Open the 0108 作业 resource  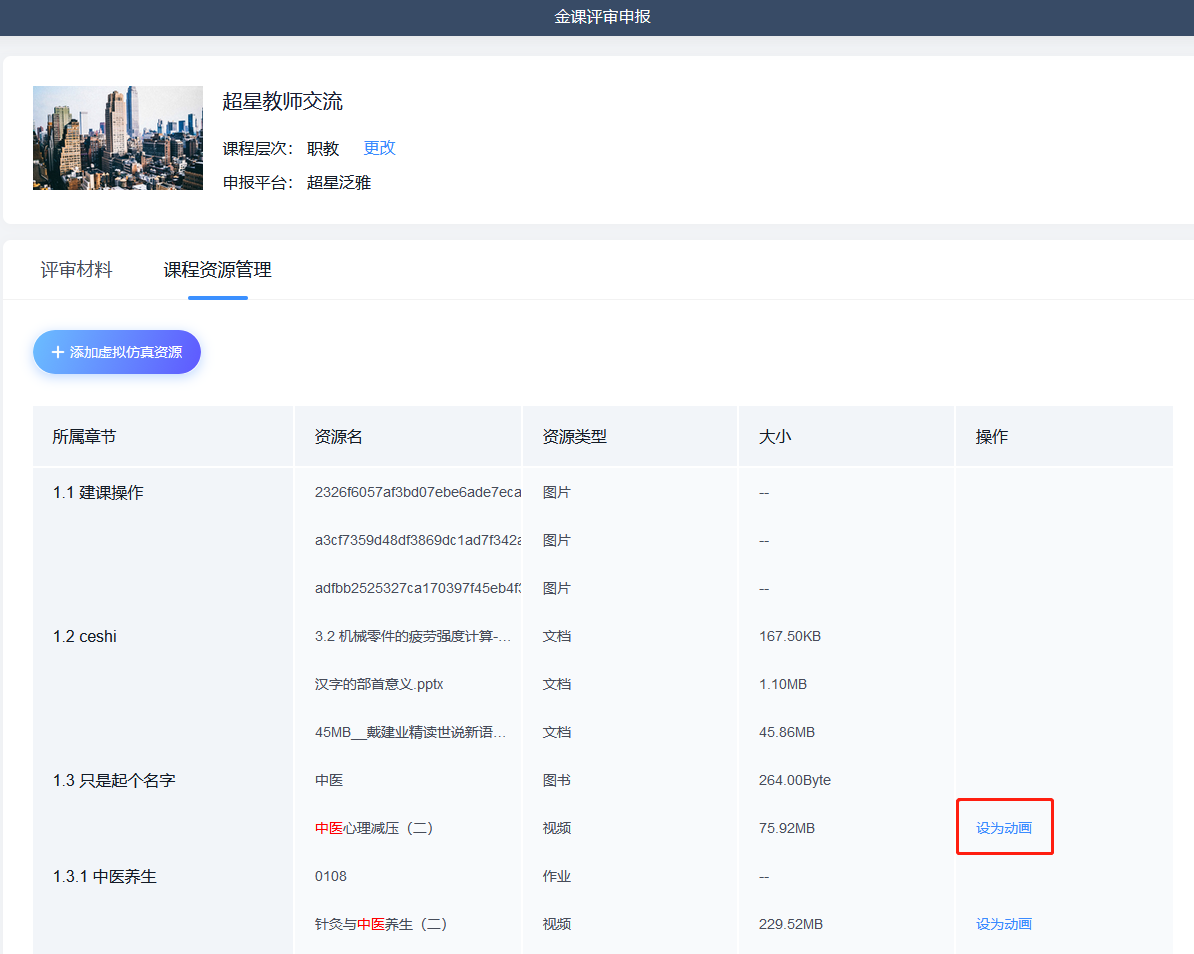331,876
